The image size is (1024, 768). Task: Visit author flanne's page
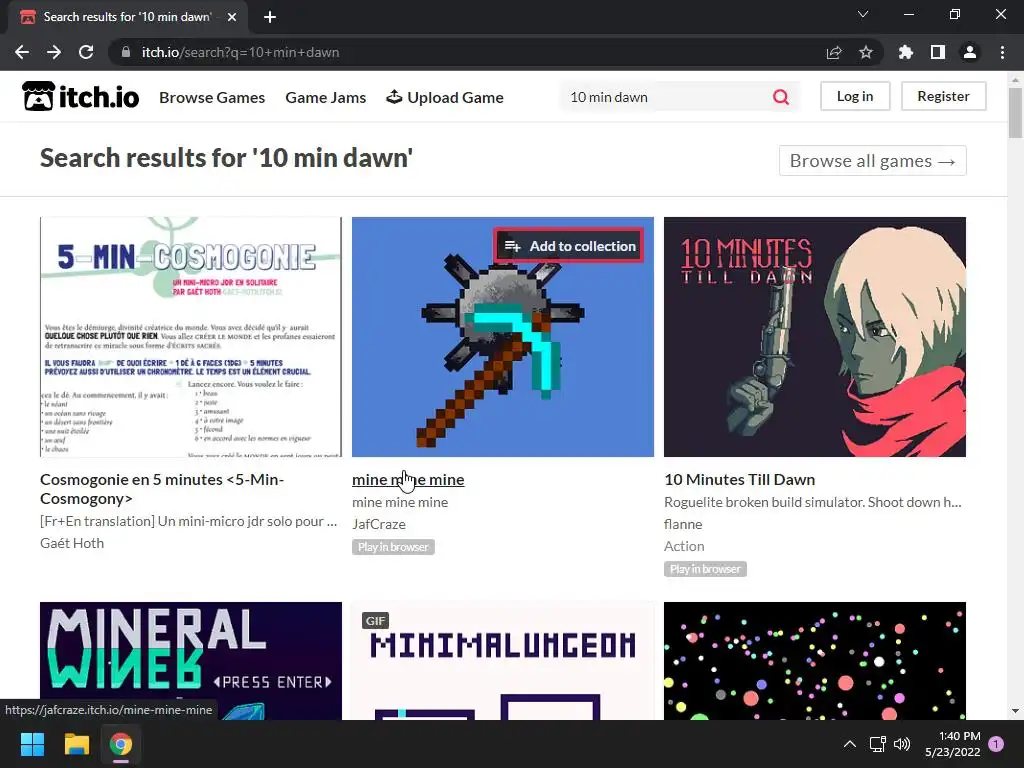(683, 524)
